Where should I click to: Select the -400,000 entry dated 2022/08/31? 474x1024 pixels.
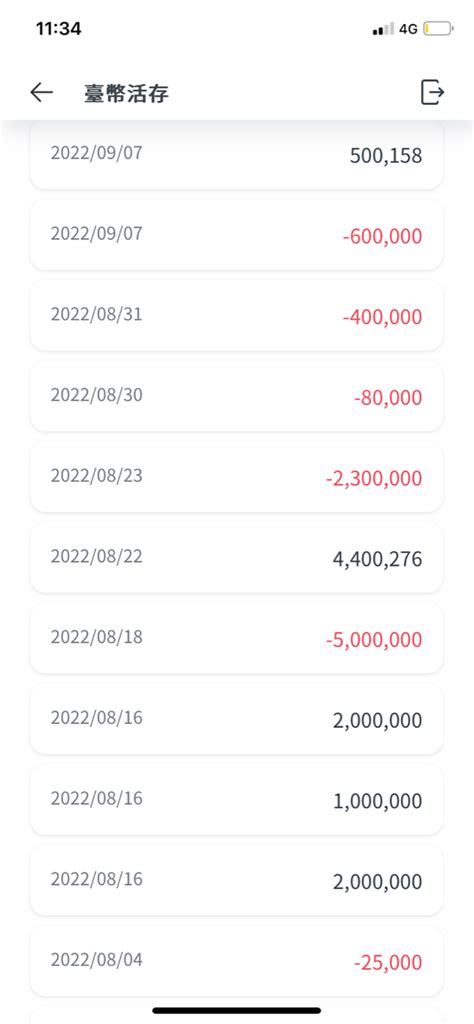[236, 316]
